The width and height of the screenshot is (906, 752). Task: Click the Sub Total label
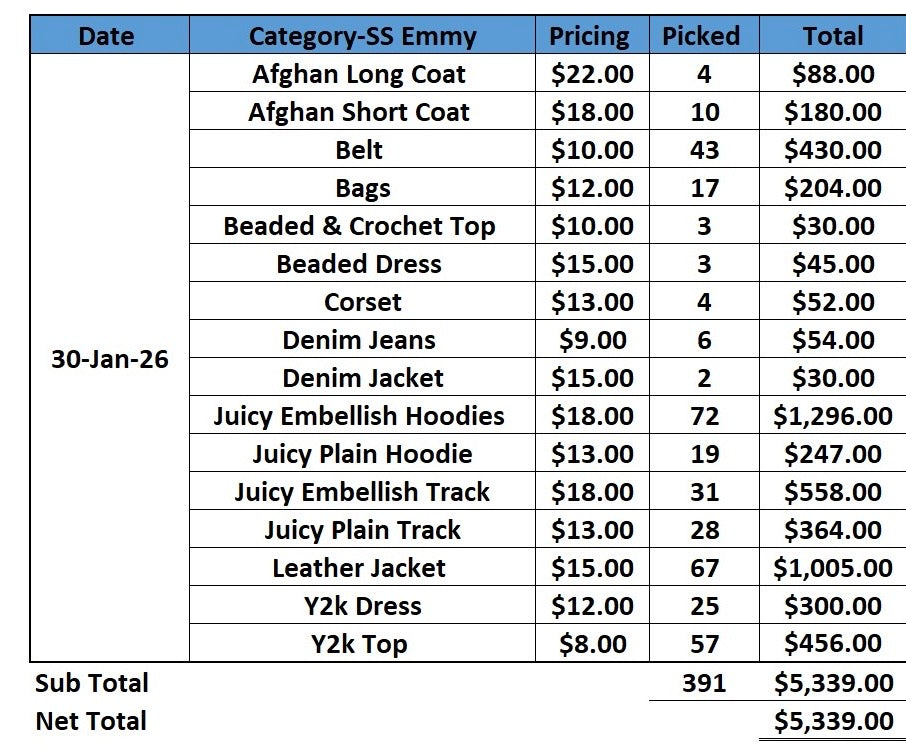pos(92,683)
